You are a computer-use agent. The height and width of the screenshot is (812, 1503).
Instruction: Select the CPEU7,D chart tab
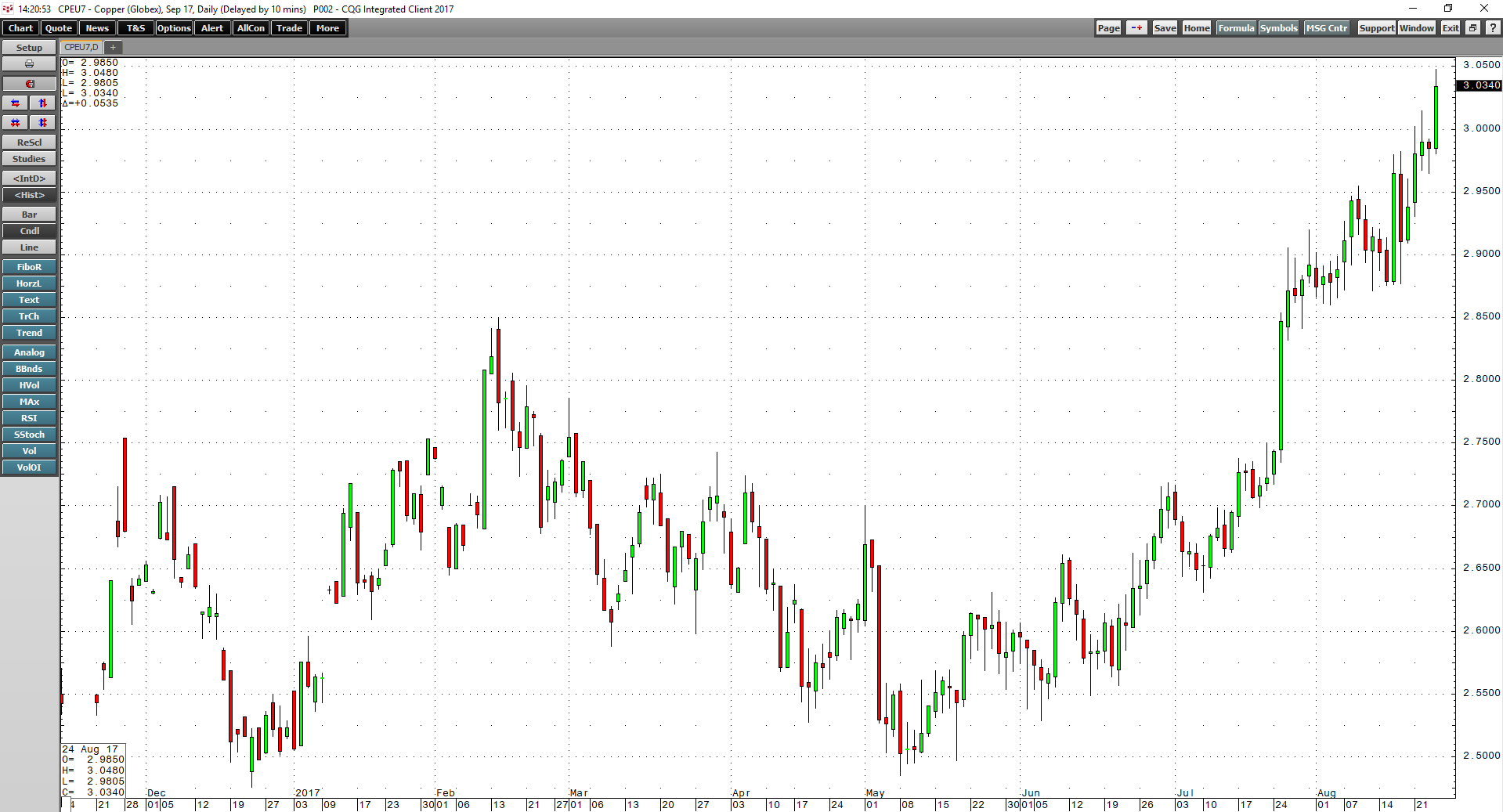(x=81, y=48)
